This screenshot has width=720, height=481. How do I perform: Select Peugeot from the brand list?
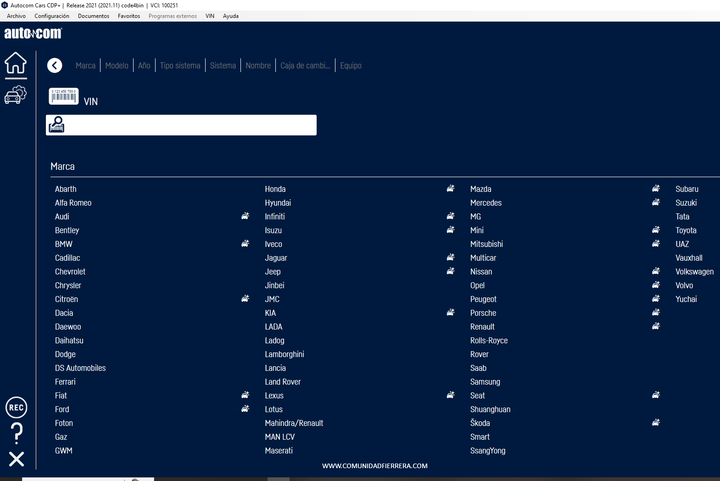click(x=483, y=299)
